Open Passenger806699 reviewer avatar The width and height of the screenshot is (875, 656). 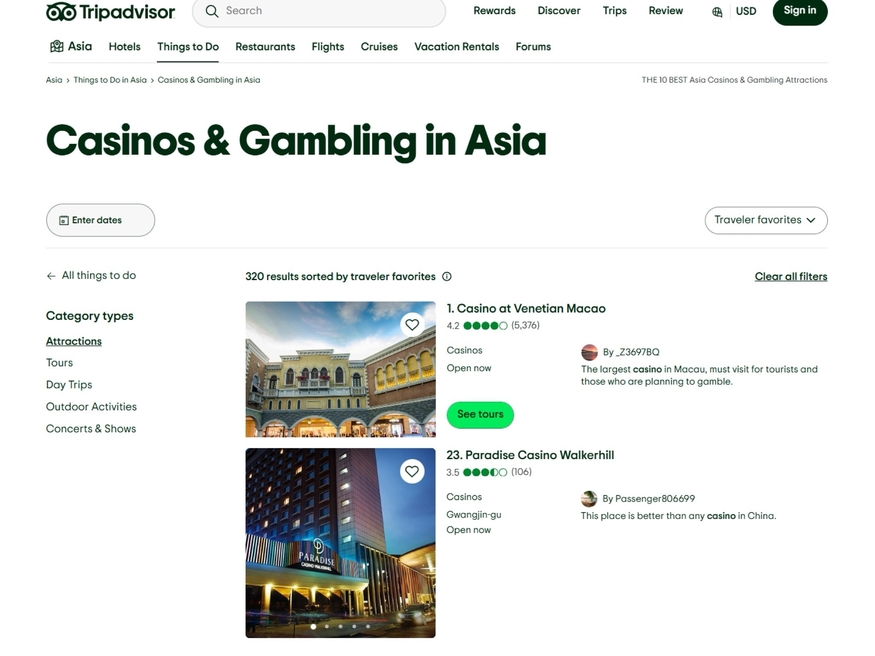pos(589,499)
